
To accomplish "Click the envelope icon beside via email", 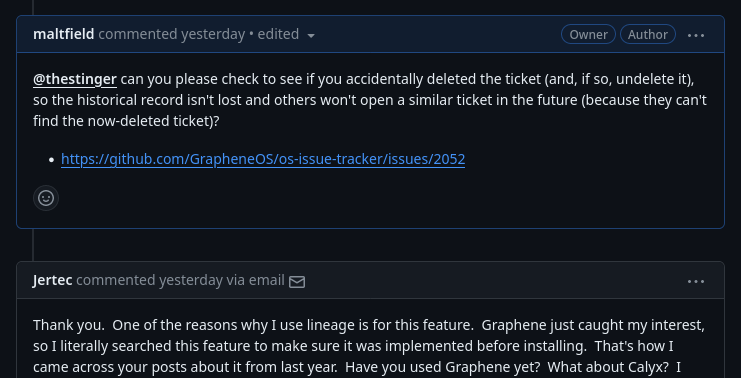I will (297, 282).
